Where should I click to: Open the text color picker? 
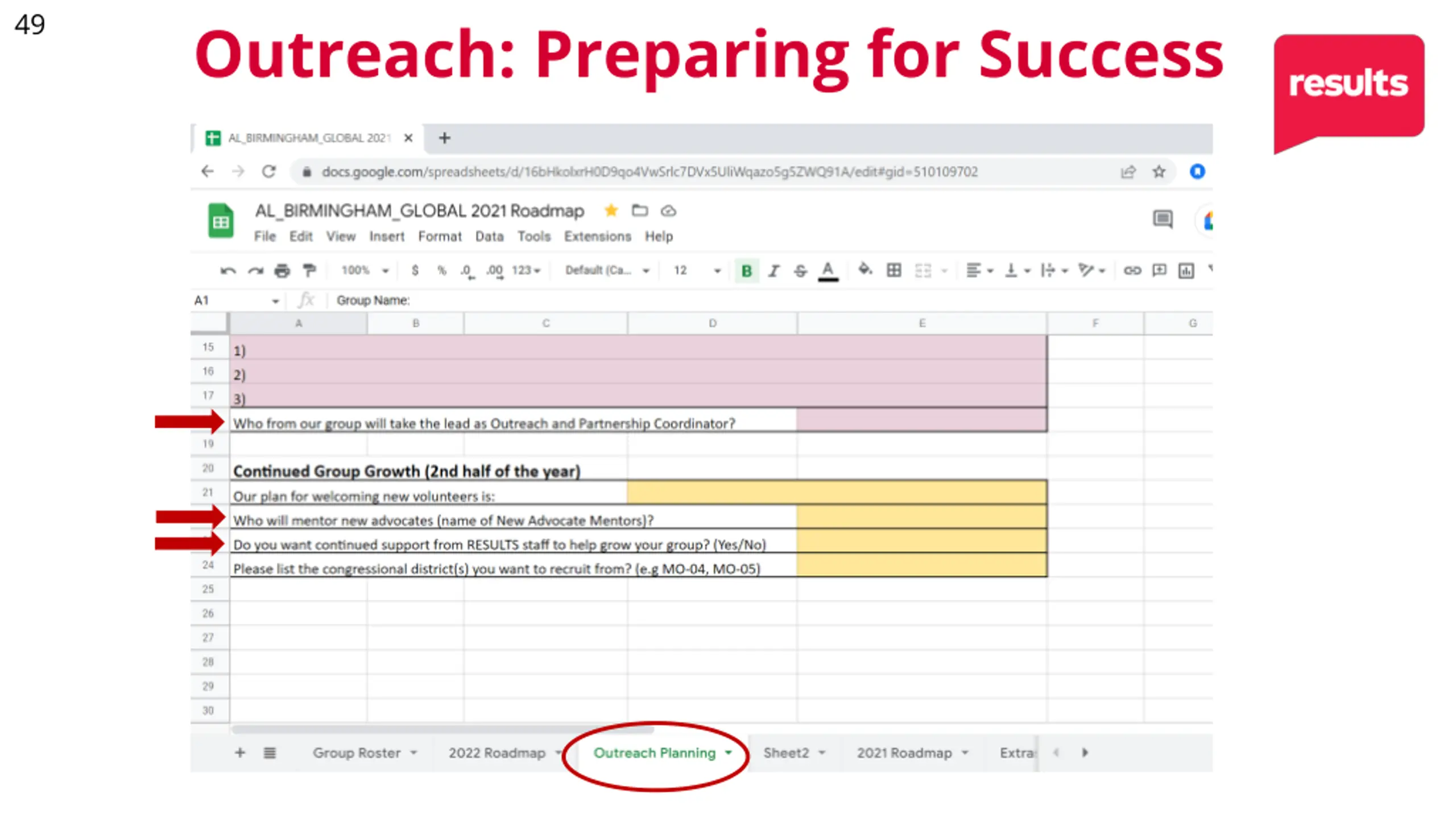(828, 271)
